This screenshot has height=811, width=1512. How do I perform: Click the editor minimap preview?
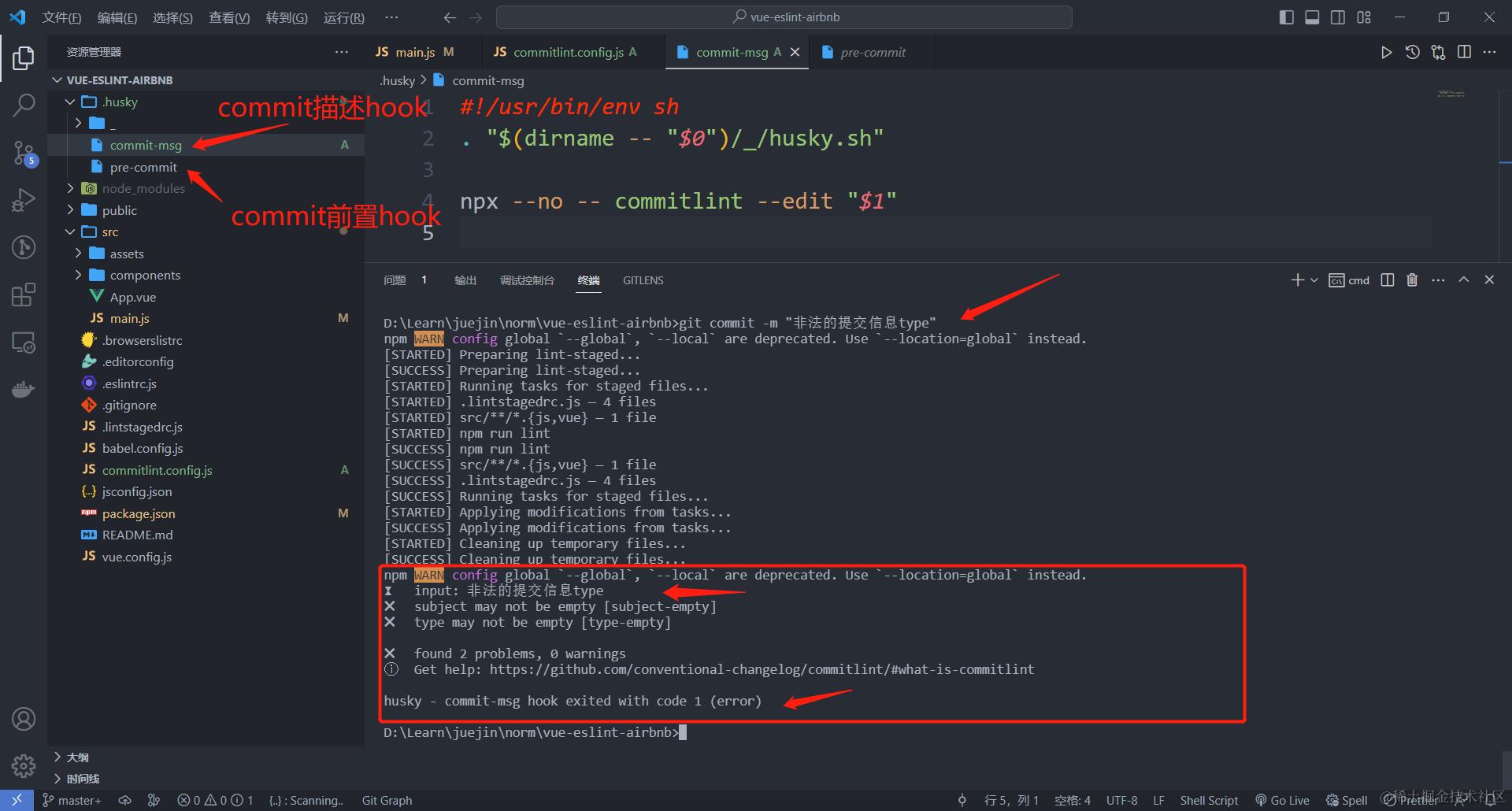tap(1451, 94)
